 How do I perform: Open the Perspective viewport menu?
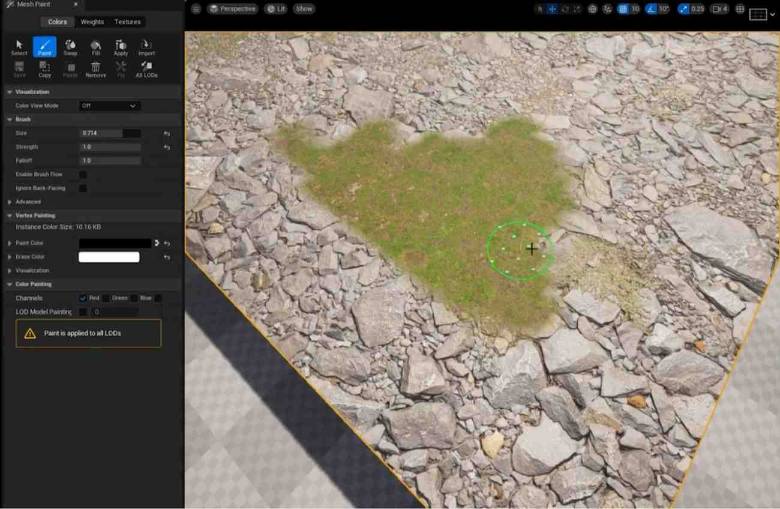click(x=232, y=9)
